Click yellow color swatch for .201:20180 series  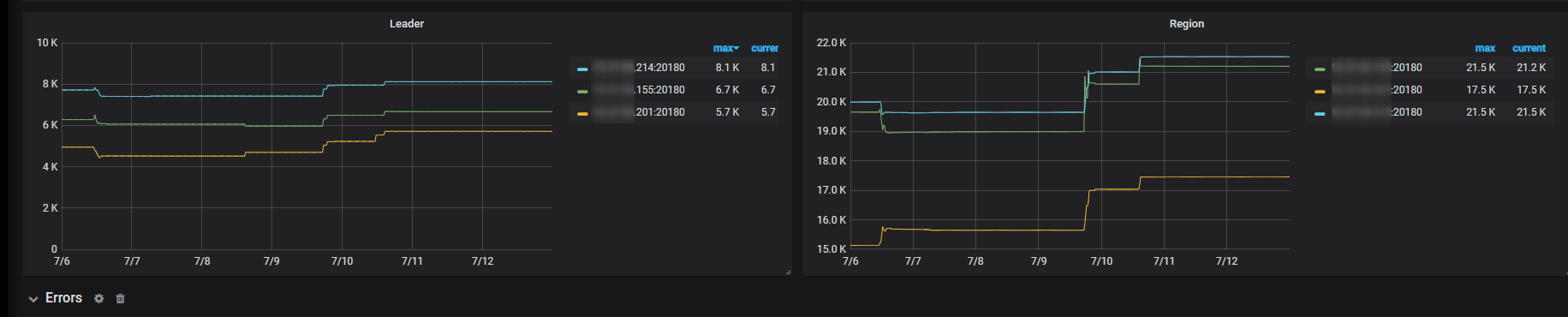[x=582, y=113]
